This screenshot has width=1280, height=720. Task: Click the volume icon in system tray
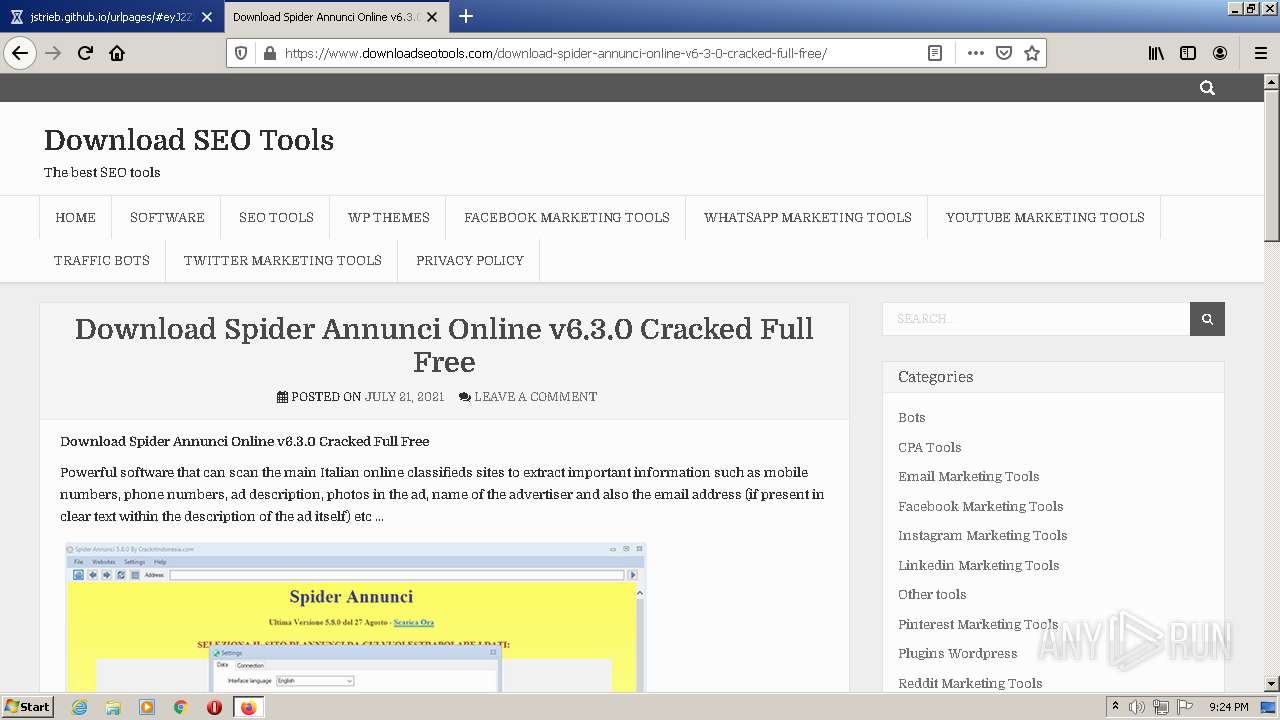coord(1137,707)
